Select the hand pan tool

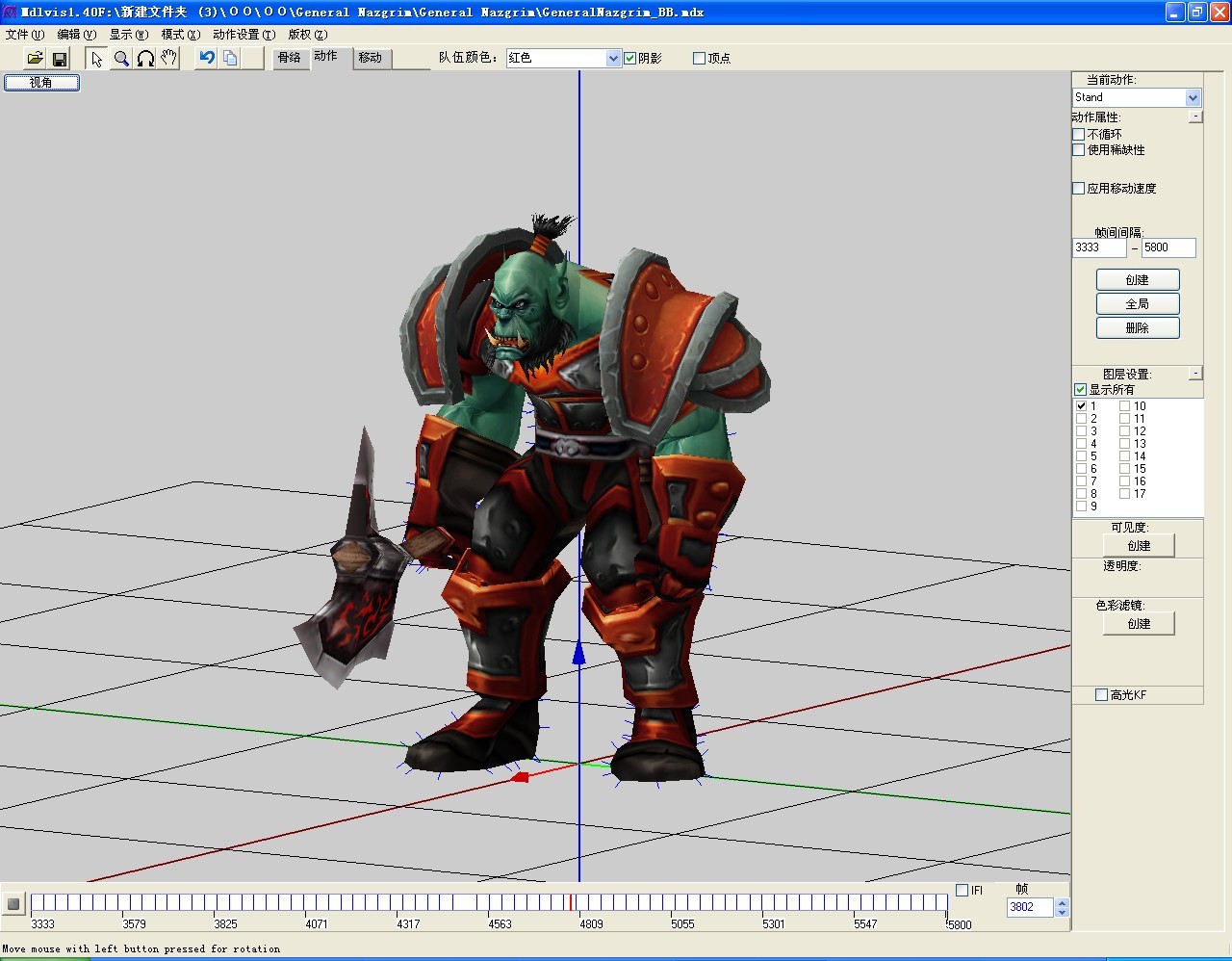(169, 59)
